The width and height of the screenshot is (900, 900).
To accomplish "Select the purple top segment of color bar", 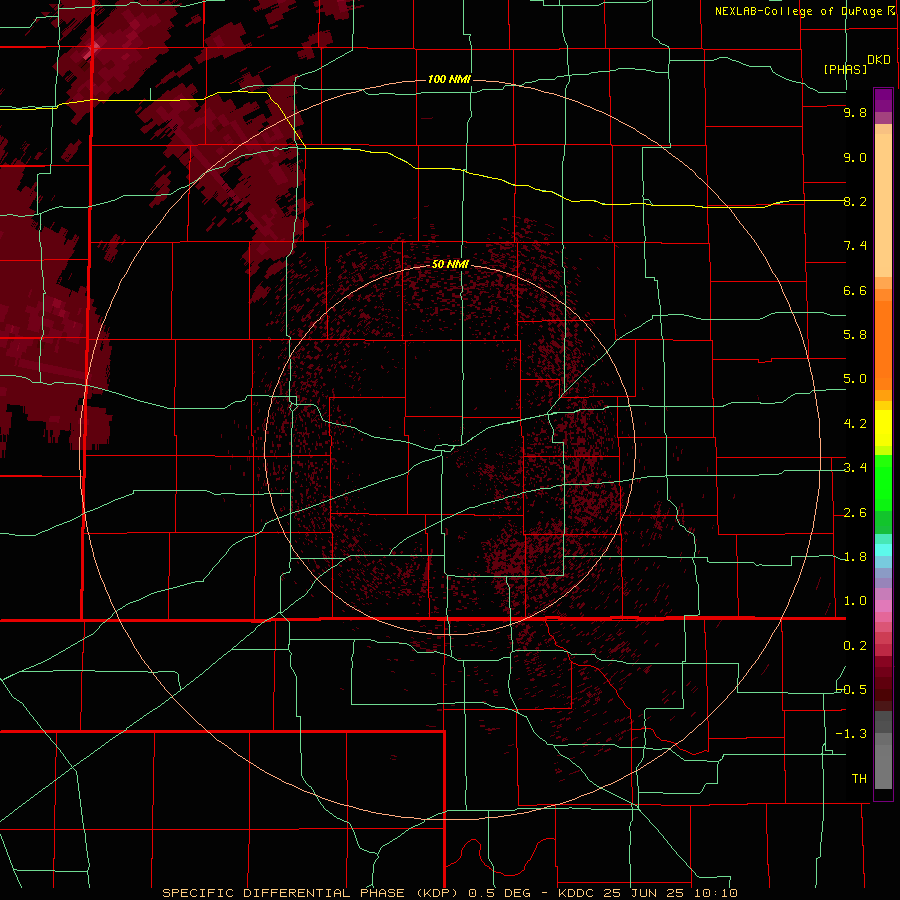I will (883, 100).
